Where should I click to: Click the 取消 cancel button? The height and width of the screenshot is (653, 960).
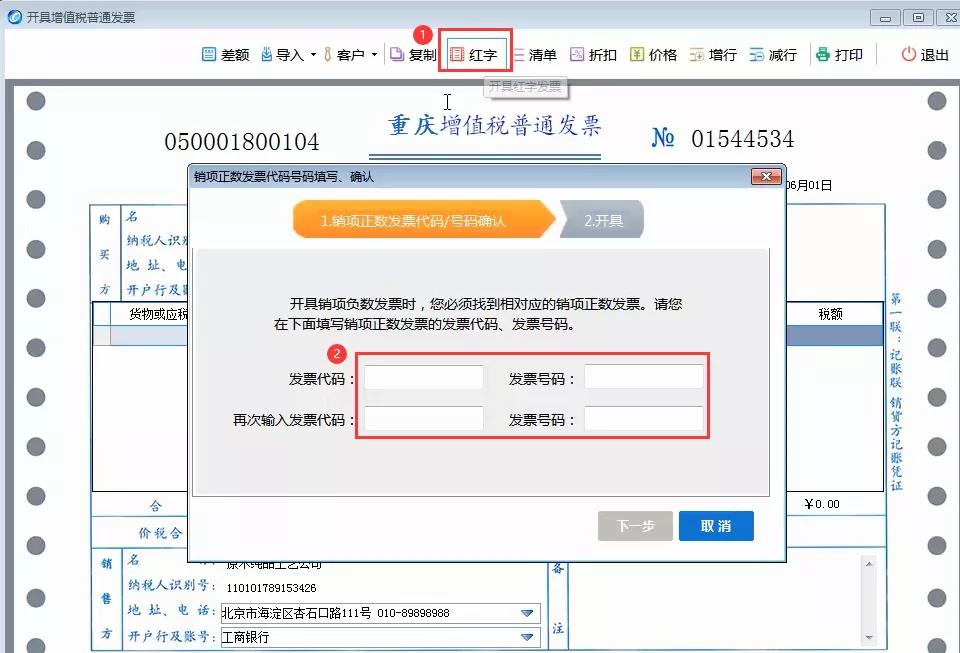pos(716,525)
